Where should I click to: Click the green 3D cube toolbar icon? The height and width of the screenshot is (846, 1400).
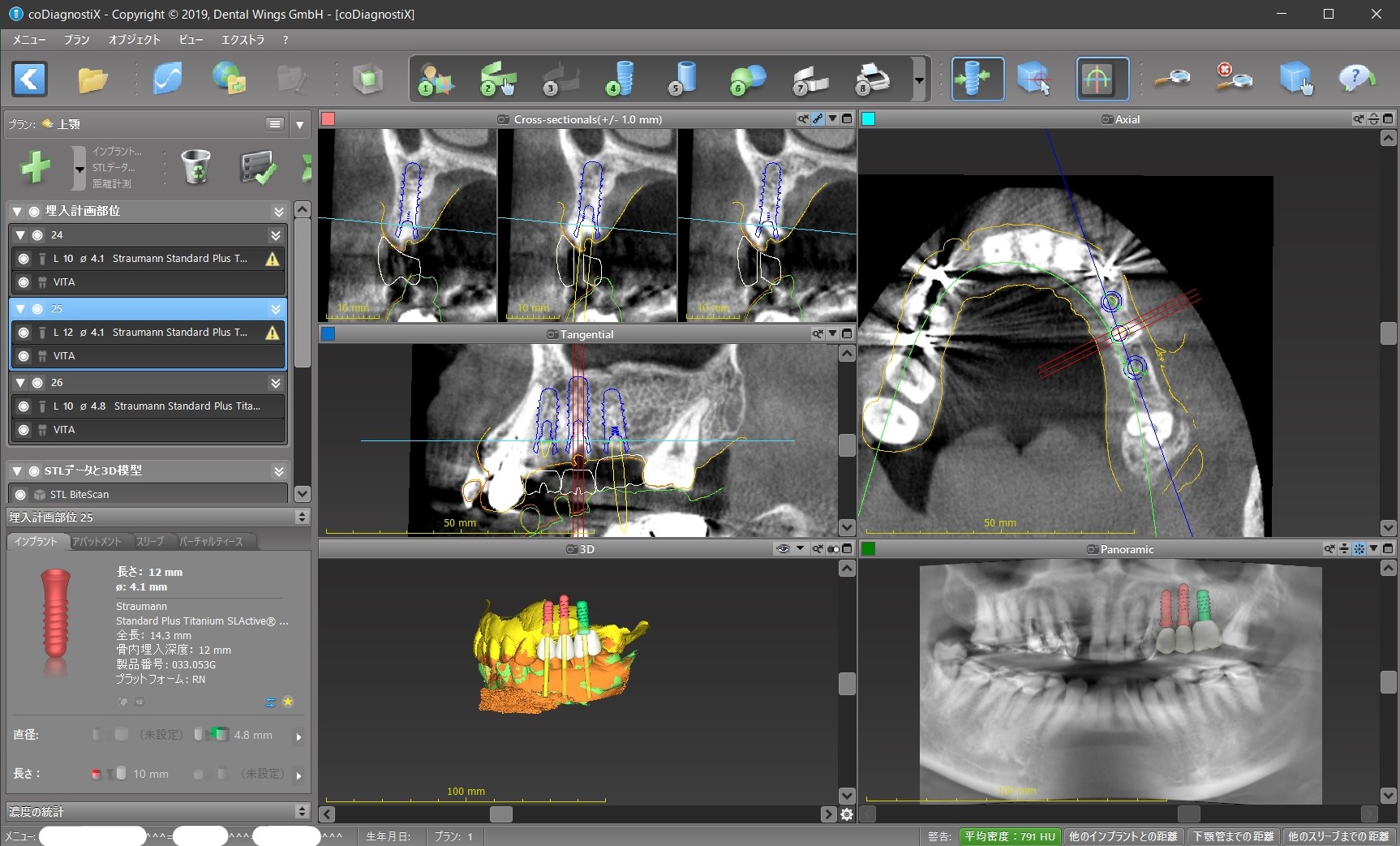coord(367,79)
